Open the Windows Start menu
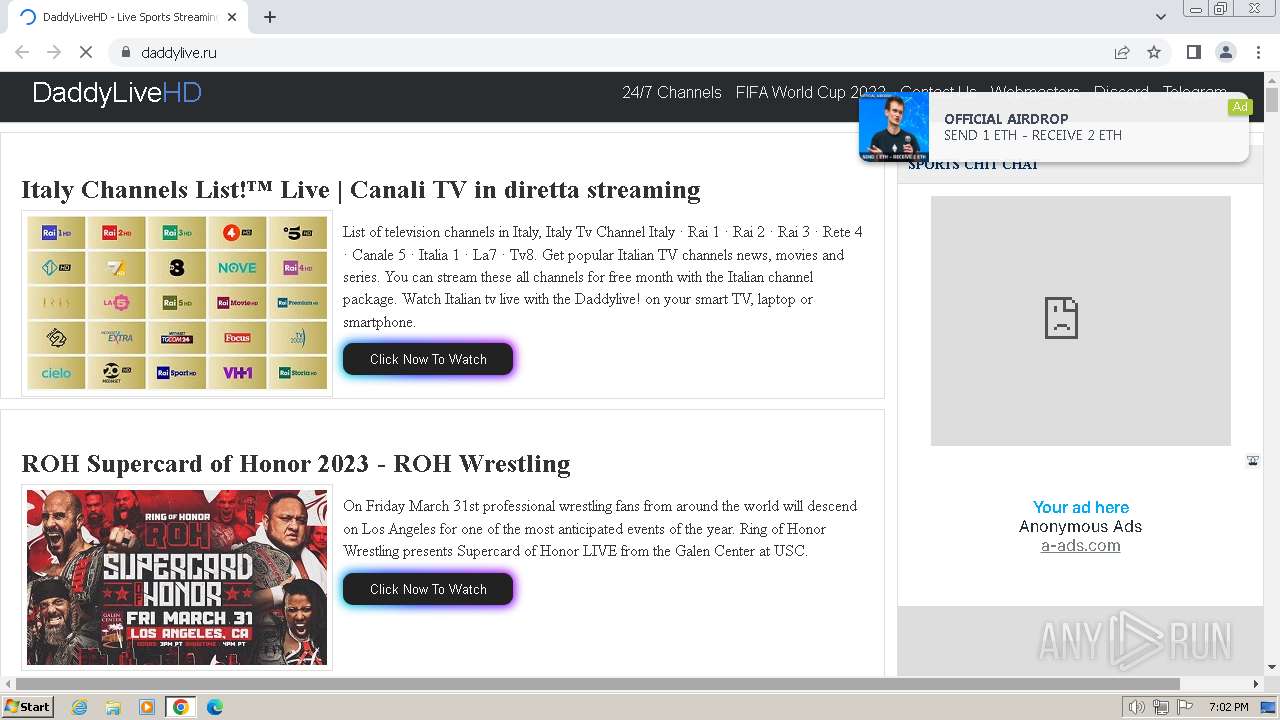Viewport: 1280px width, 720px height. coord(28,706)
